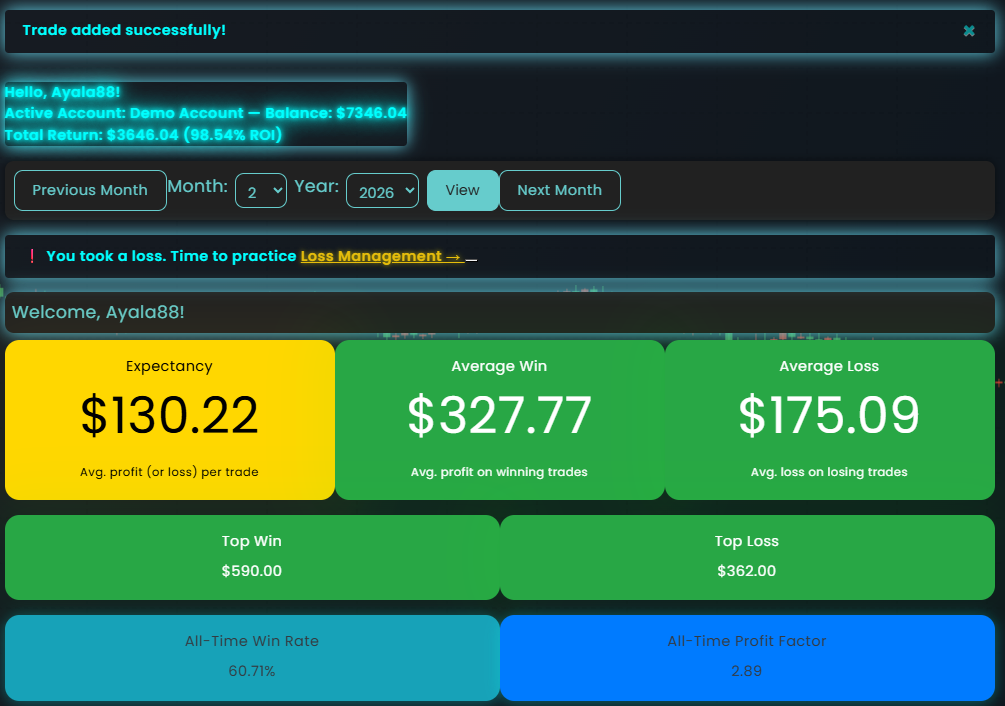Image resolution: width=1005 pixels, height=706 pixels.
Task: Click the red exclamation mark icon
Action: tap(32, 256)
